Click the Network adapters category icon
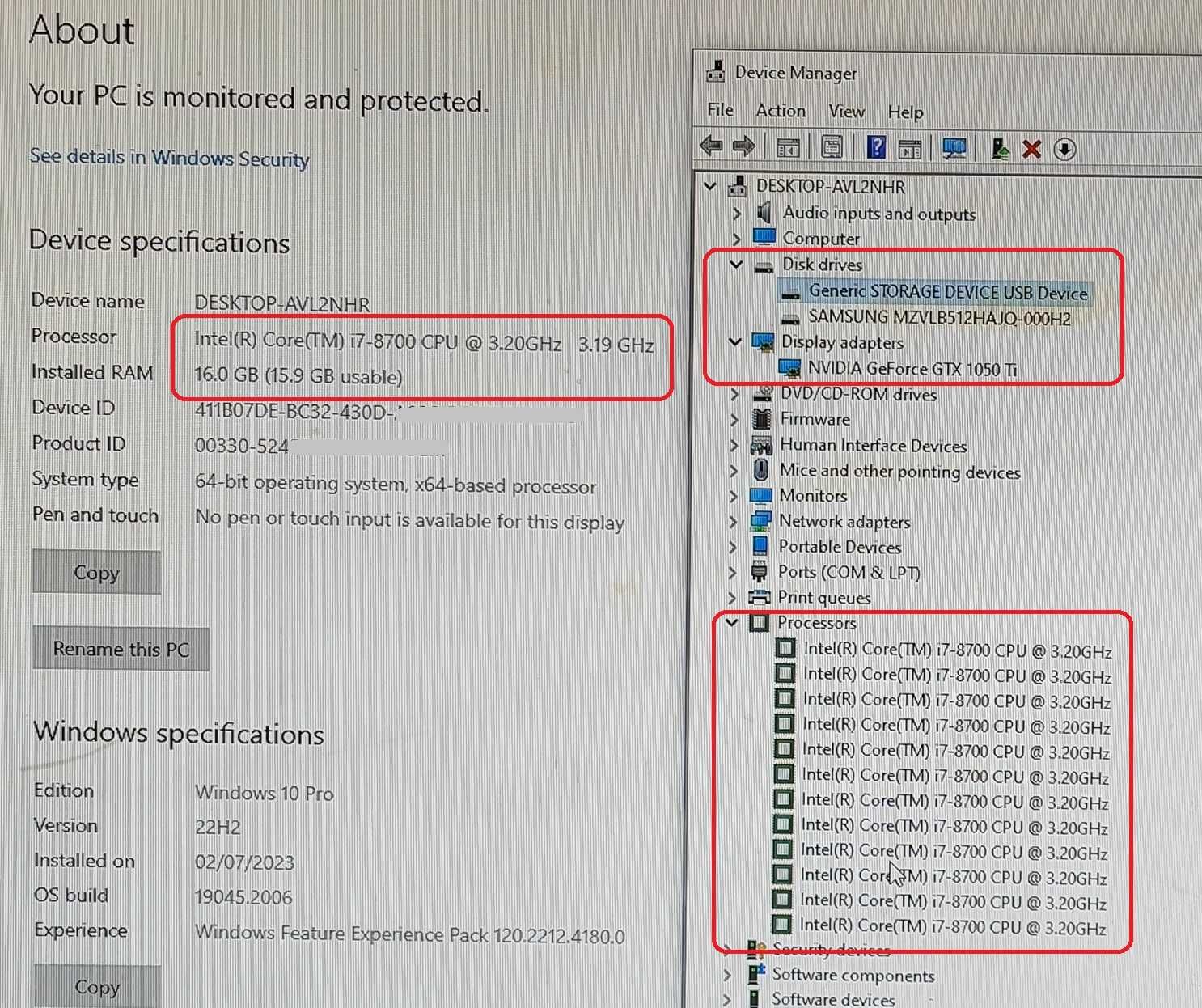The image size is (1202, 1008). pos(760,521)
